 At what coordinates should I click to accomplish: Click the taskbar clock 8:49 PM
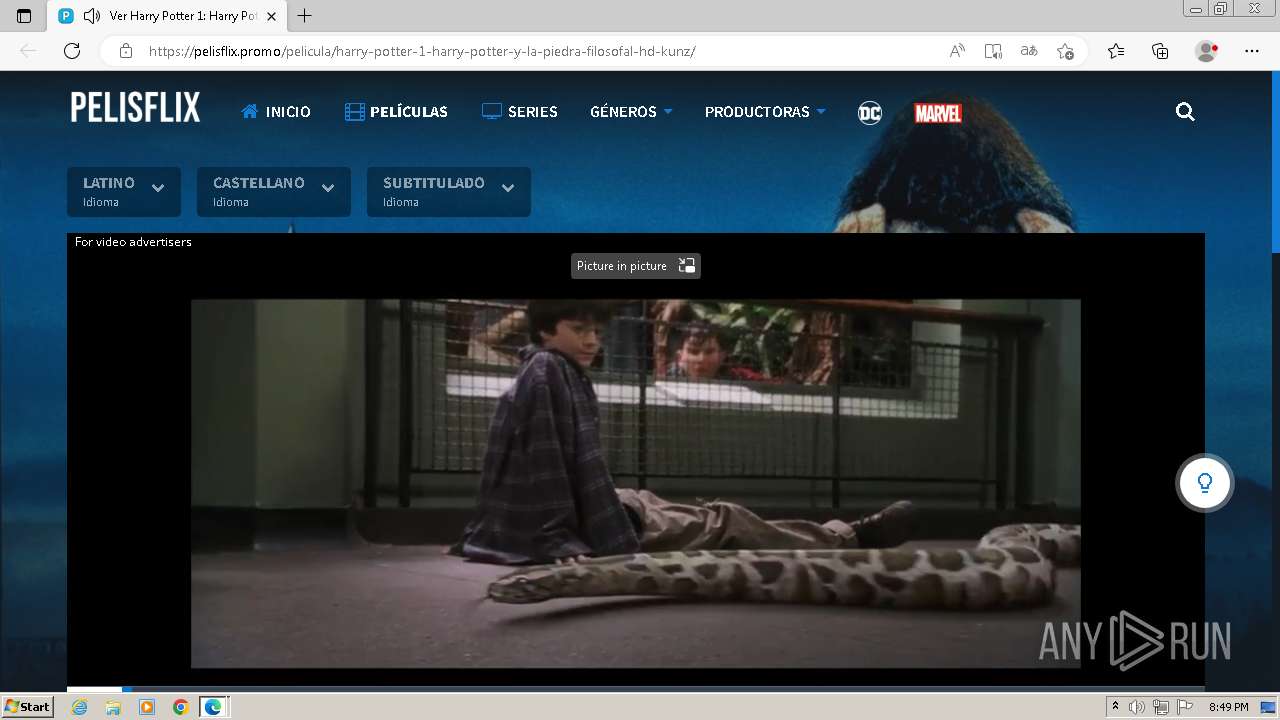(1229, 707)
